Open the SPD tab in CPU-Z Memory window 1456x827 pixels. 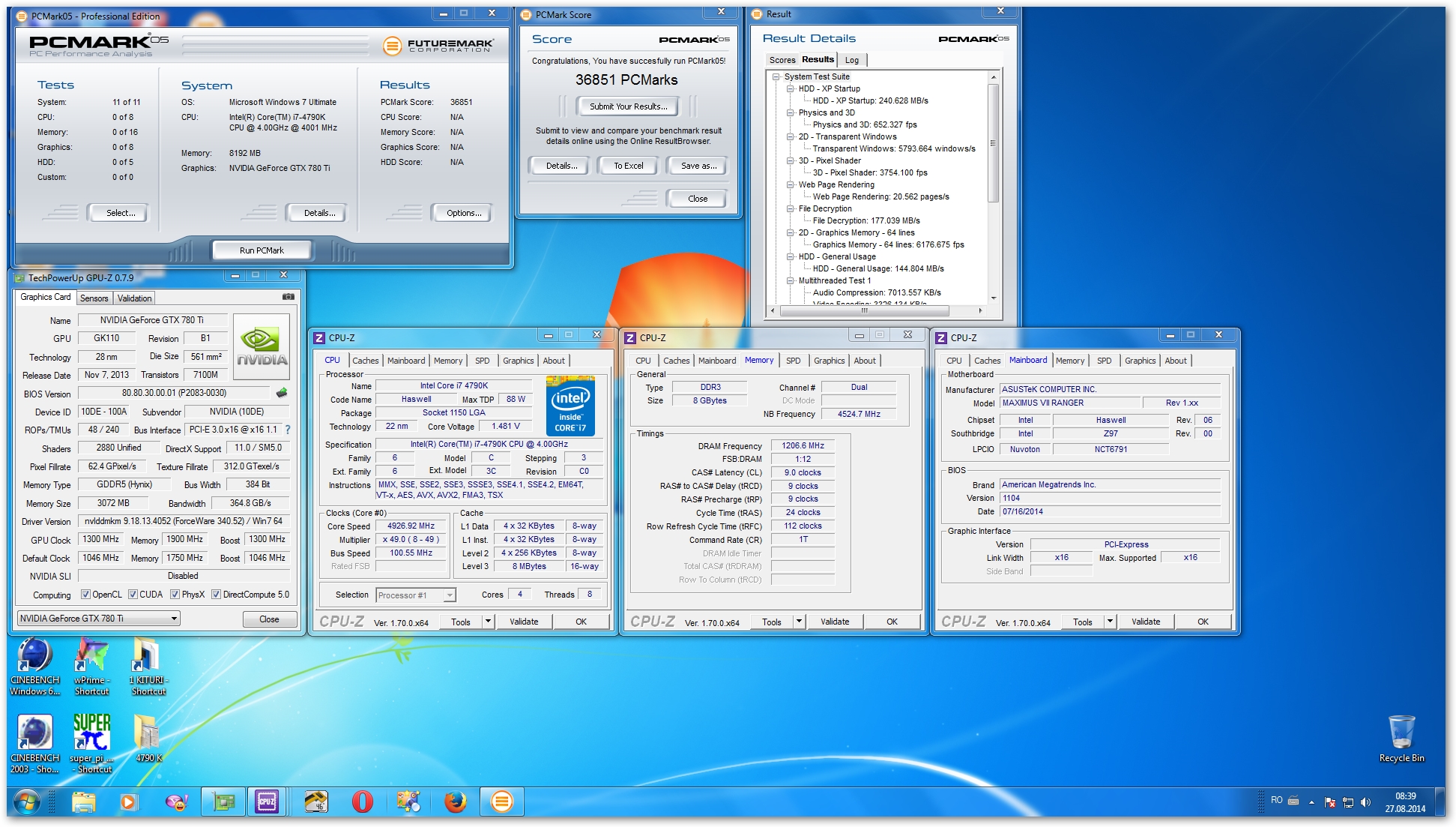tap(793, 361)
